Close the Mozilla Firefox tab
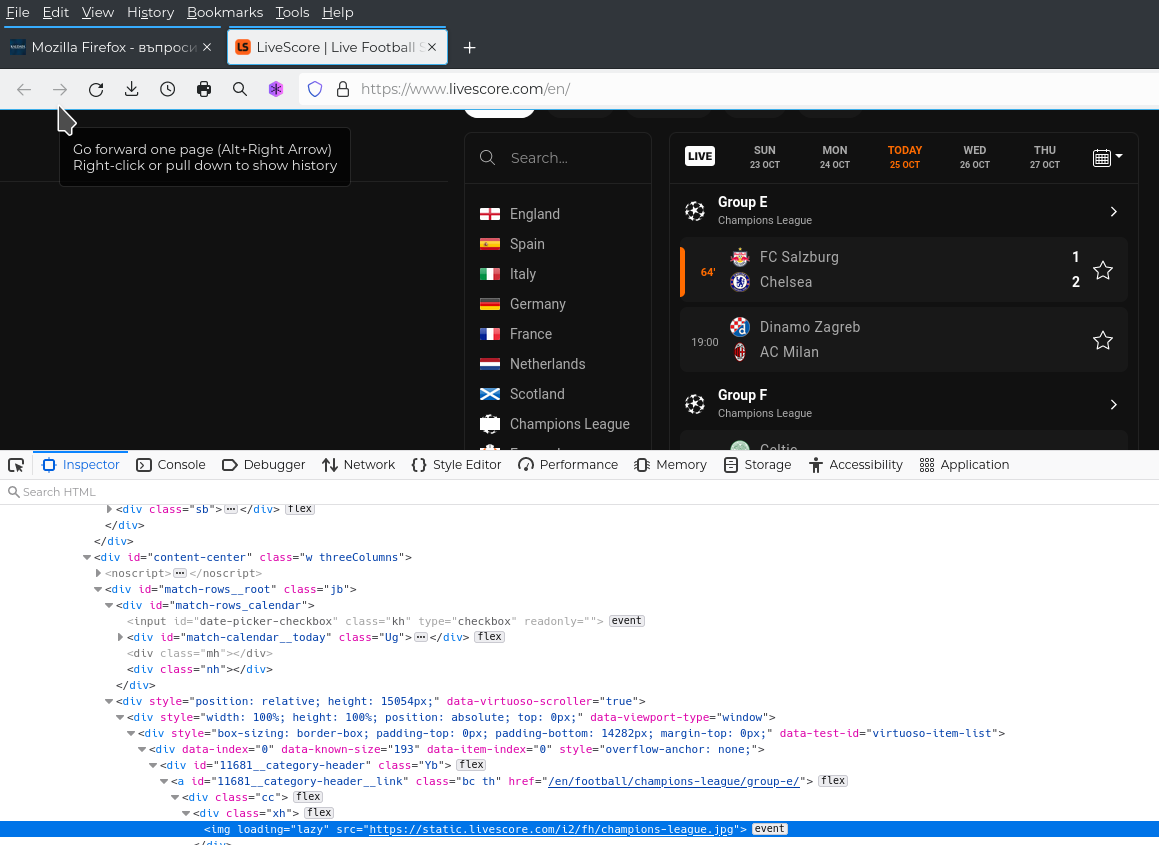1159x845 pixels. pos(207,47)
